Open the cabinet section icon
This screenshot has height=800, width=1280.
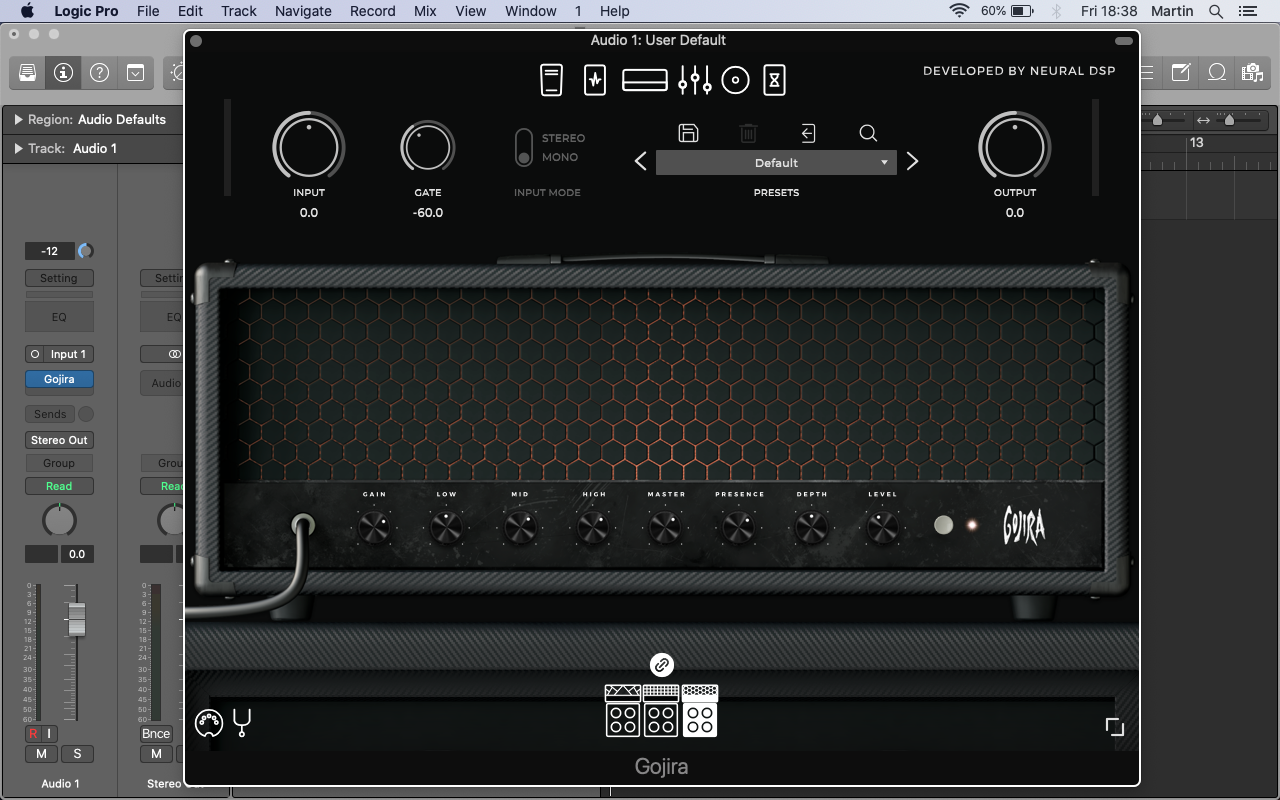point(645,80)
